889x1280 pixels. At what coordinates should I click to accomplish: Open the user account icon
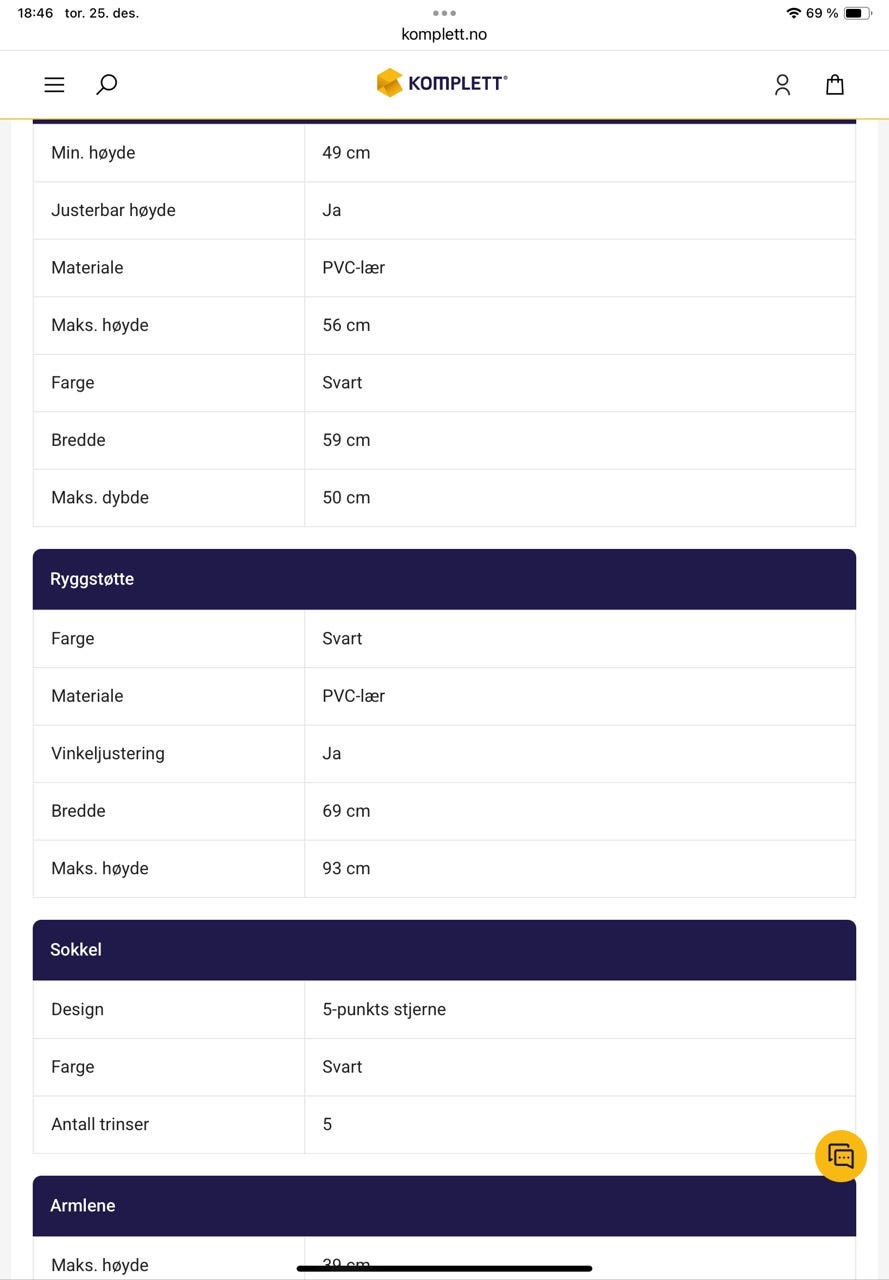click(782, 85)
